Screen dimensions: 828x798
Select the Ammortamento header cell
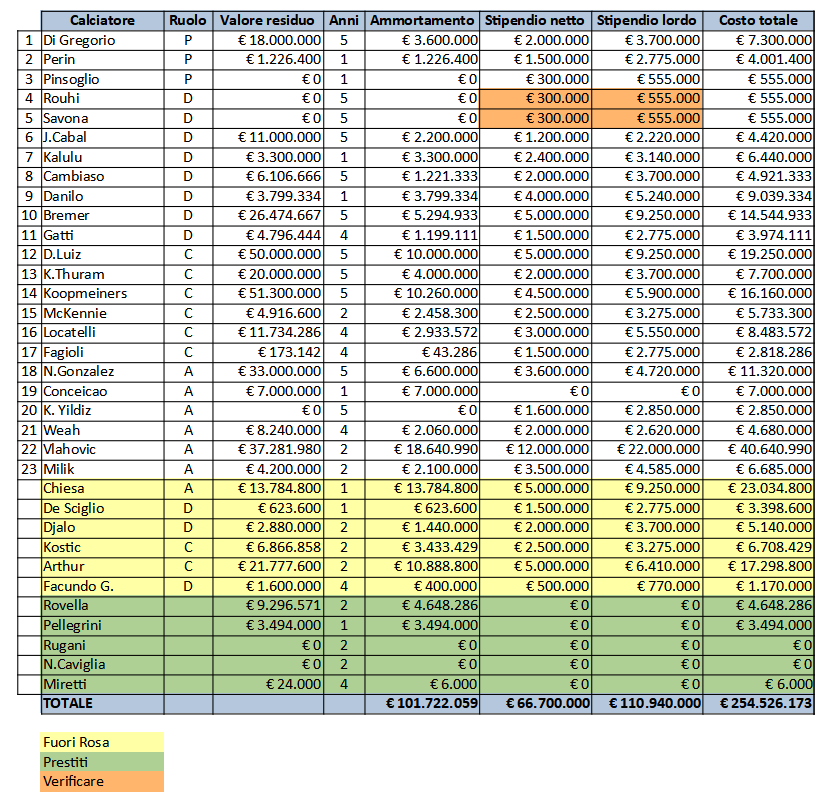[422, 21]
